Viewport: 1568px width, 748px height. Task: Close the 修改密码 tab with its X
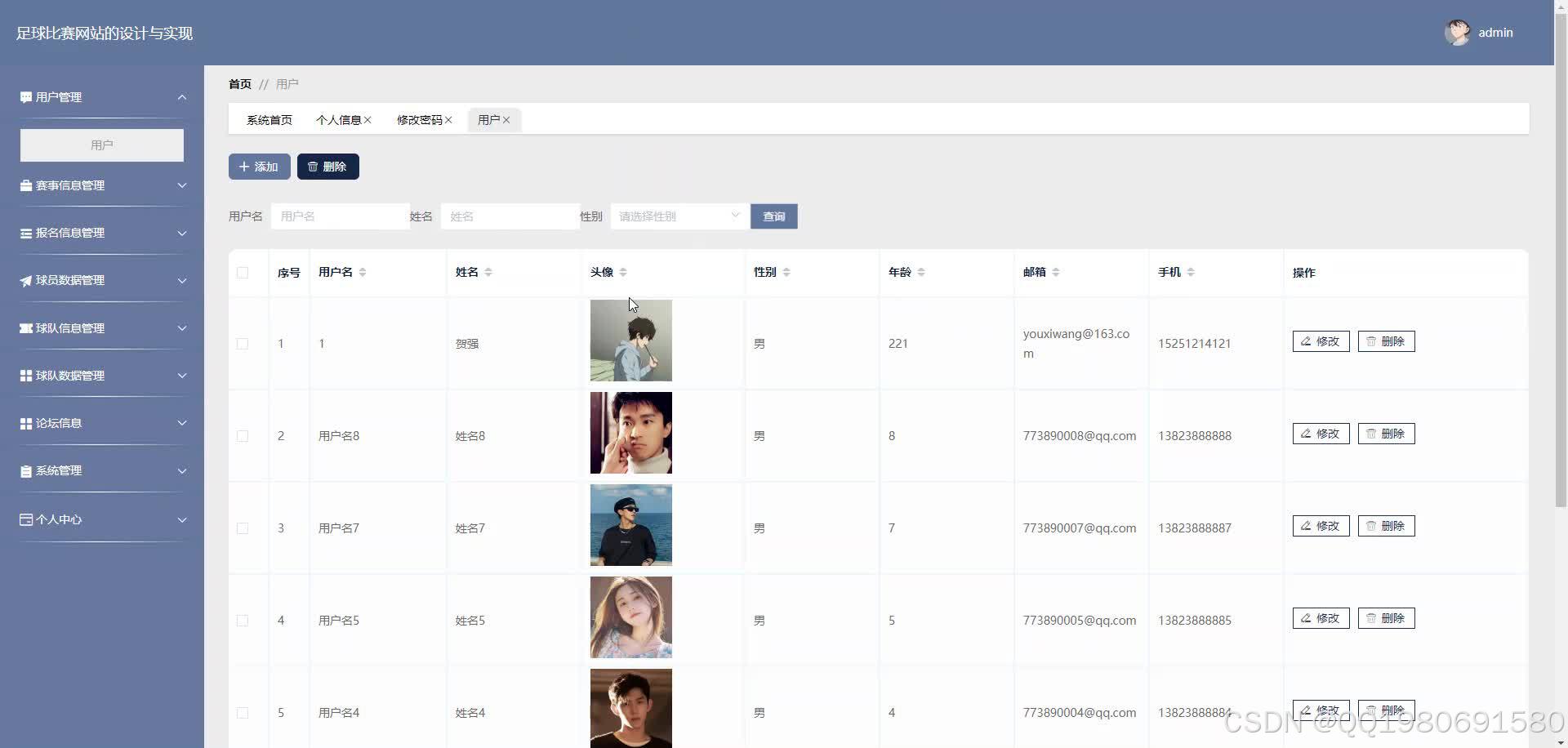[448, 120]
